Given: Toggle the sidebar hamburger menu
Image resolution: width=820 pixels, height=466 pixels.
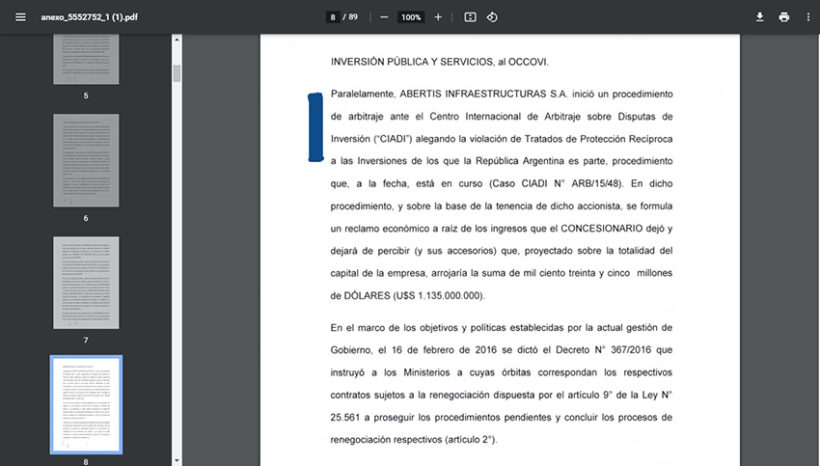Looking at the screenshot, I should 20,17.
